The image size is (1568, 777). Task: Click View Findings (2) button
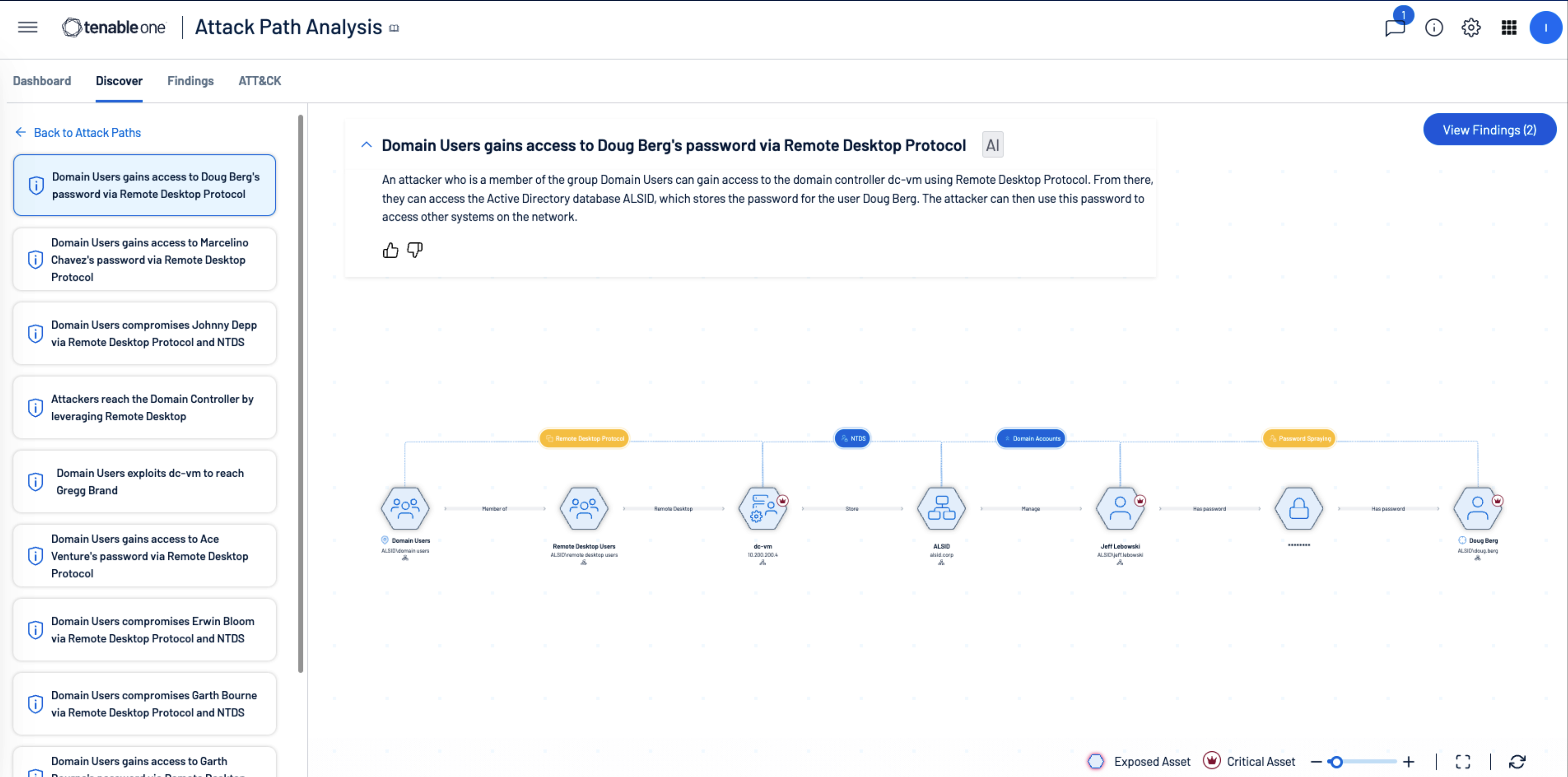pos(1490,130)
